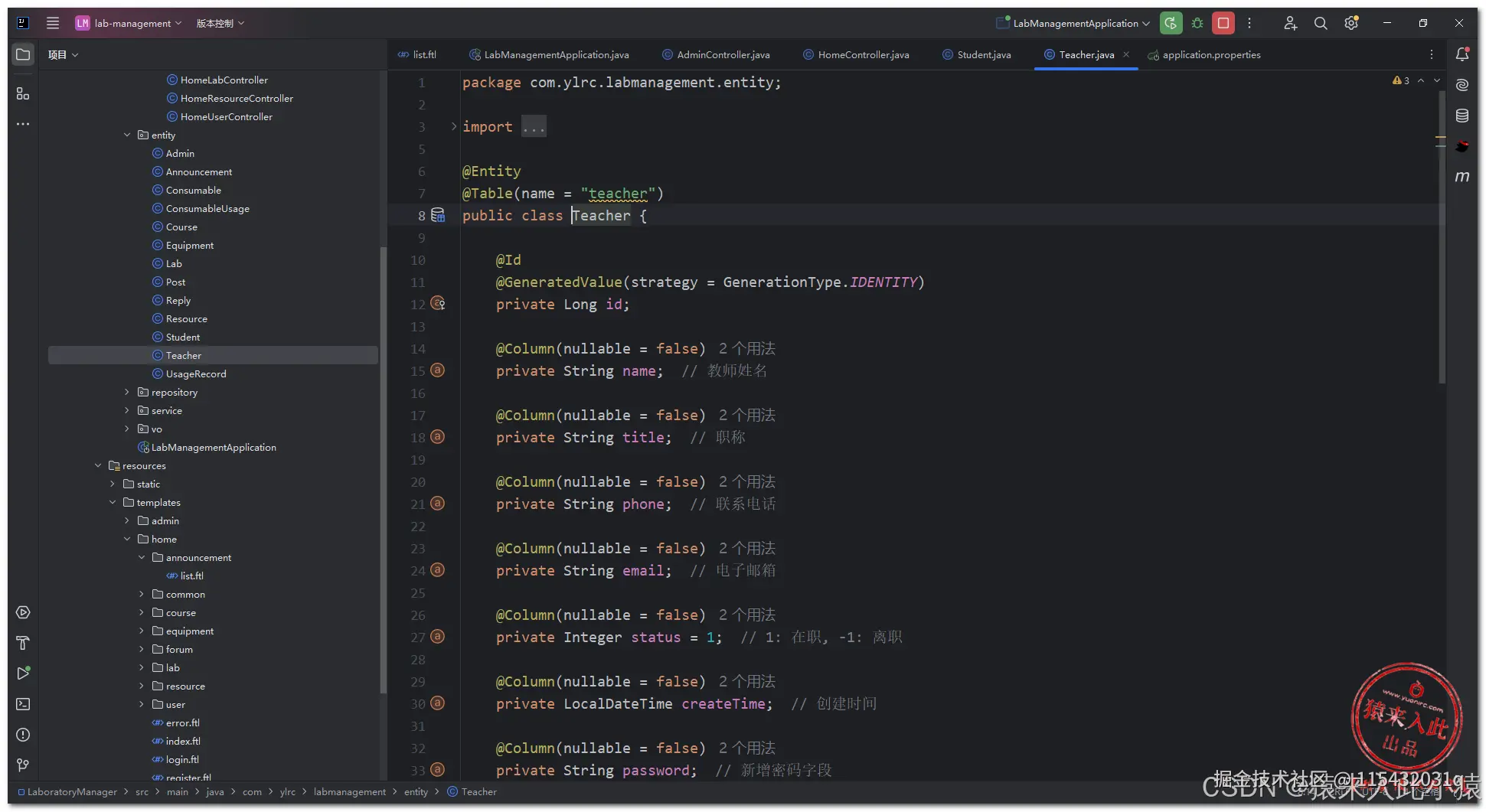
Task: Show more tool windows ellipsis
Action: [x=23, y=124]
